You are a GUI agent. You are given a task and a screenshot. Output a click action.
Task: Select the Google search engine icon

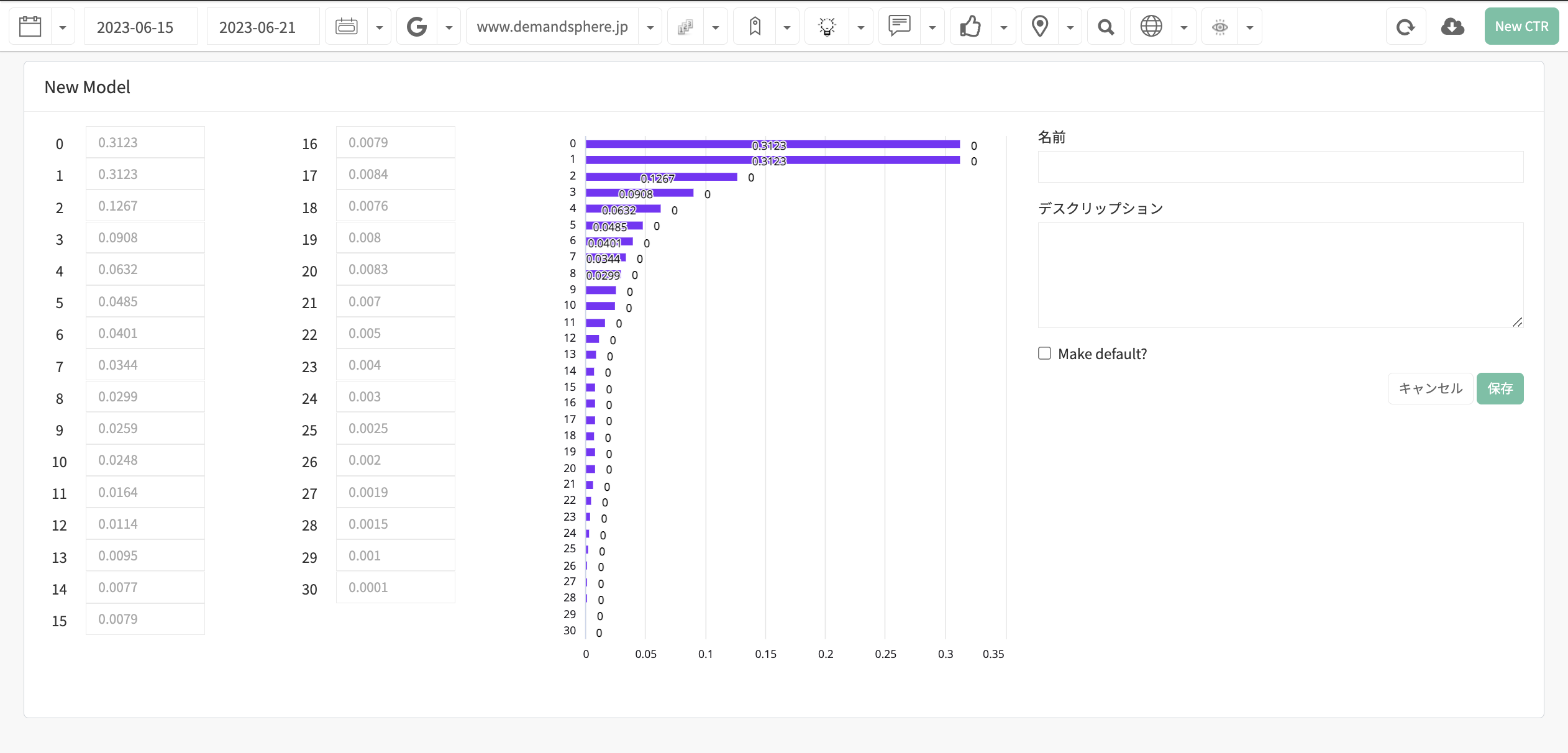point(417,27)
